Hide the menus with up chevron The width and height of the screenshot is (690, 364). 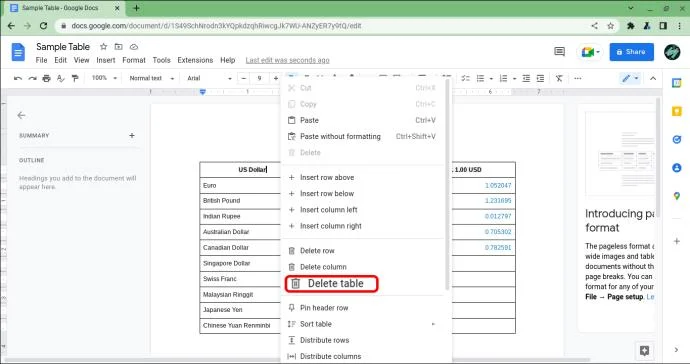point(653,78)
